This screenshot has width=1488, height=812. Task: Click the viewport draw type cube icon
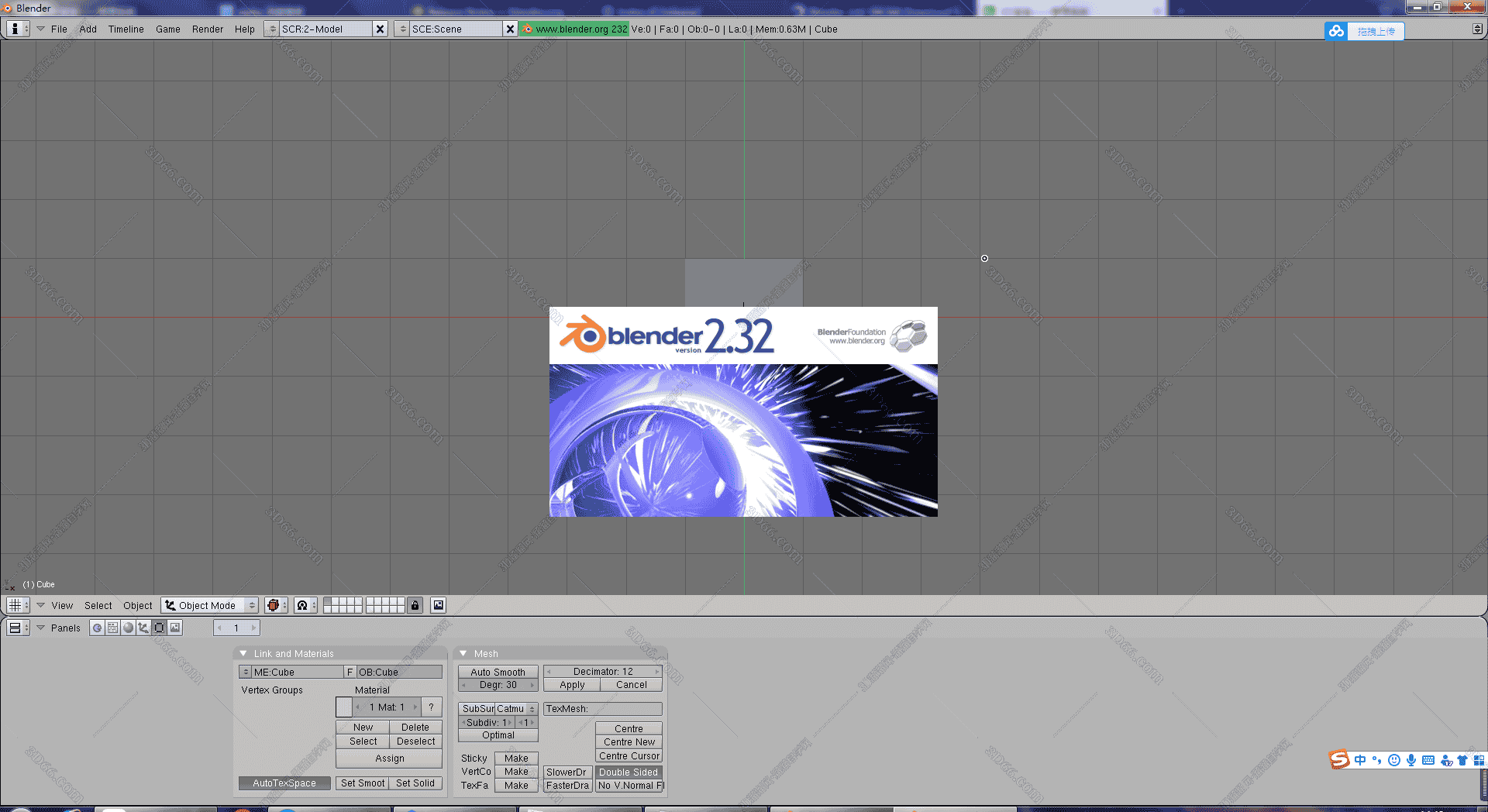pyautogui.click(x=274, y=605)
